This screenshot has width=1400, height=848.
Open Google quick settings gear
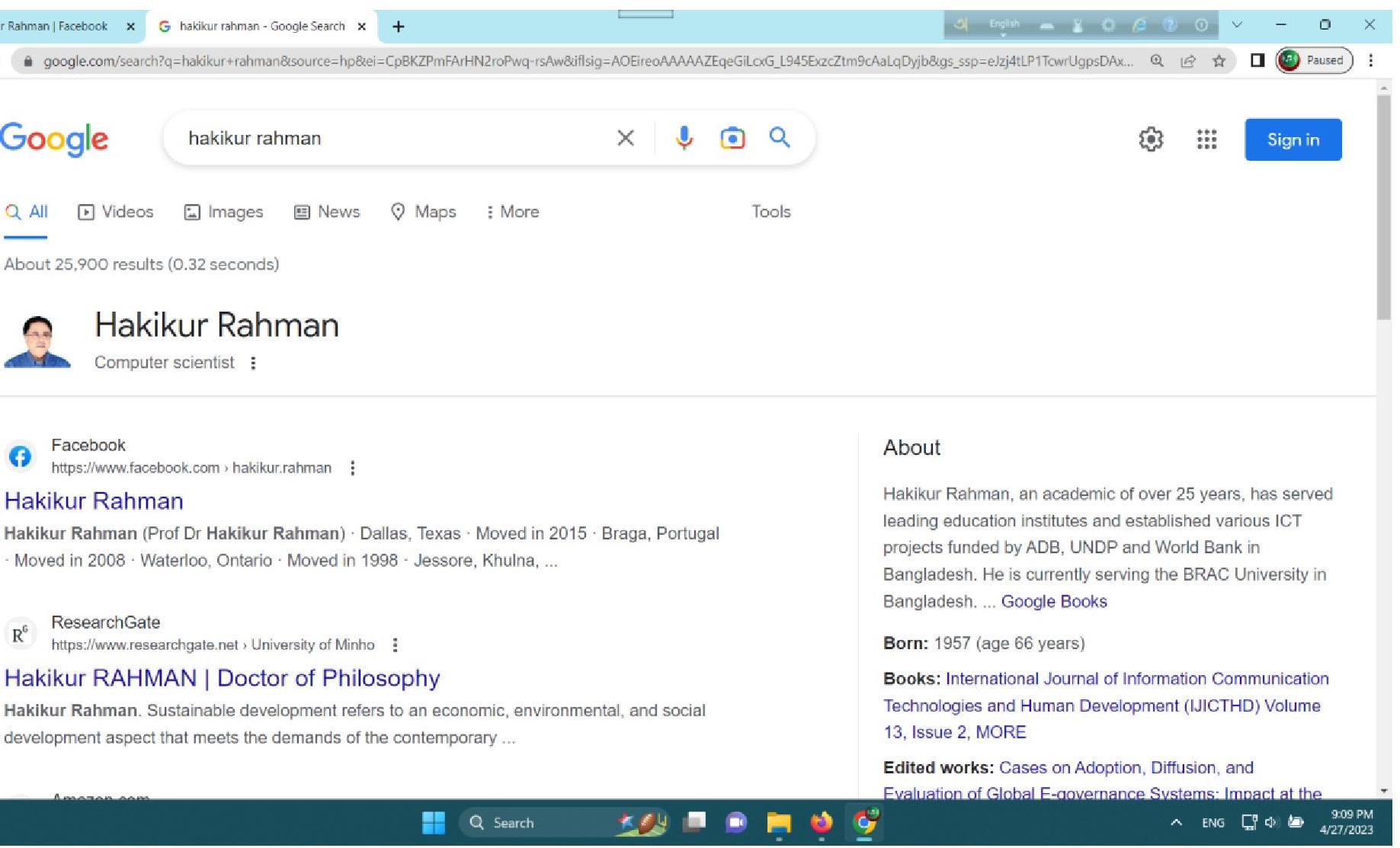coord(1151,139)
